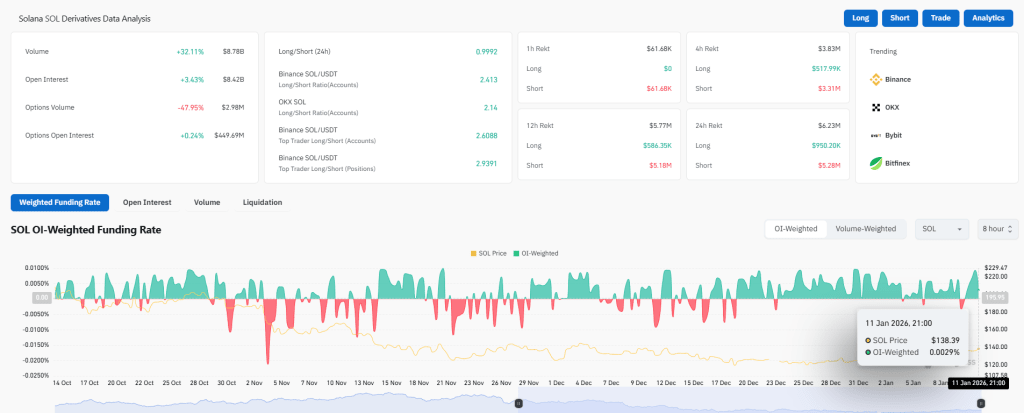
Task: Click the Short button
Action: tap(900, 18)
